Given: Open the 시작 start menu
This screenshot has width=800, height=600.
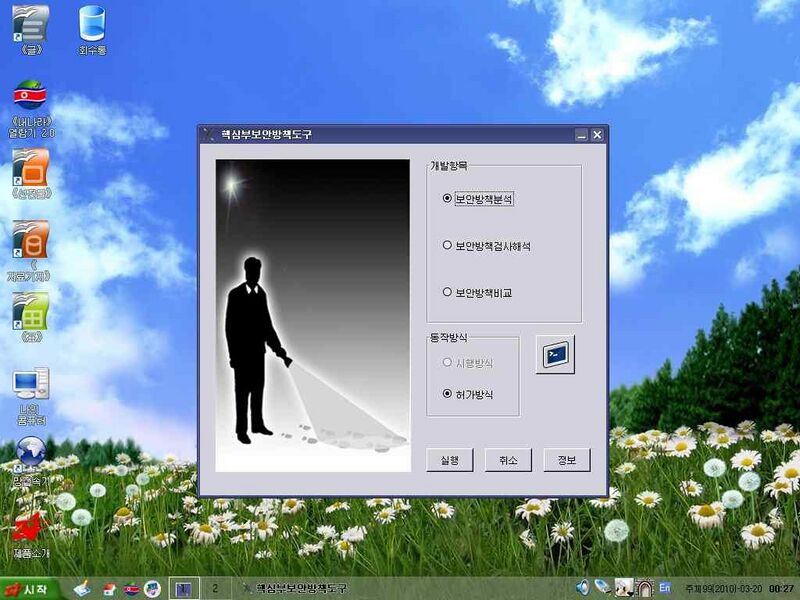Looking at the screenshot, I should click(30, 588).
